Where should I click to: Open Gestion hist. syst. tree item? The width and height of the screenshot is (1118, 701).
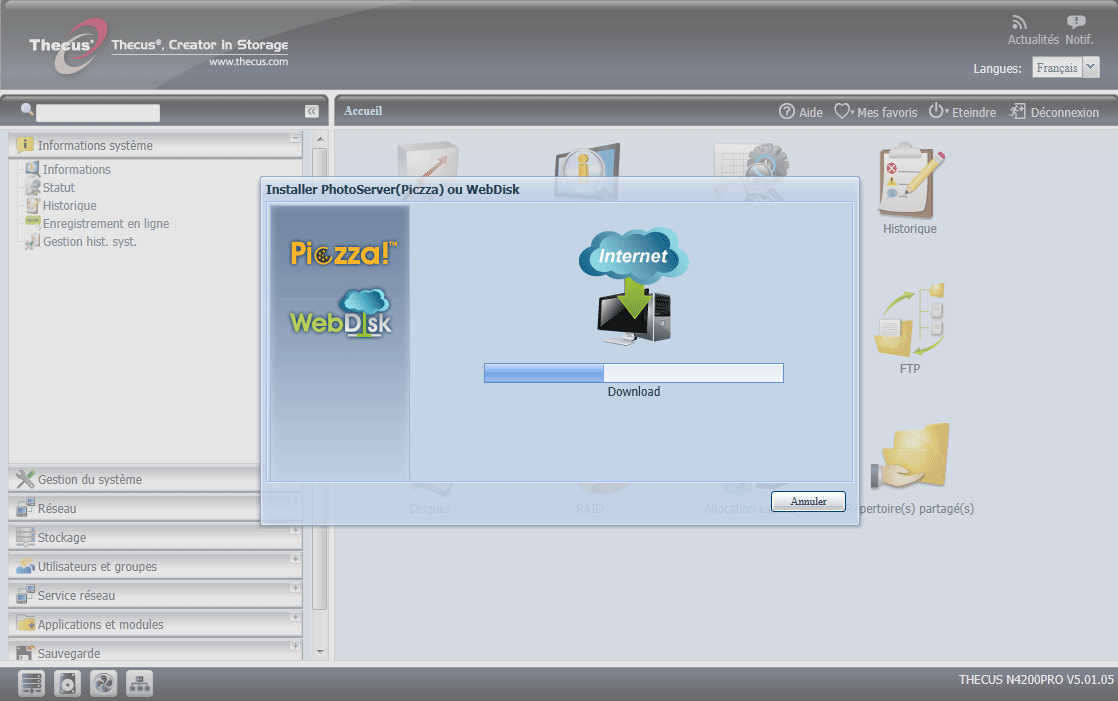click(x=89, y=242)
